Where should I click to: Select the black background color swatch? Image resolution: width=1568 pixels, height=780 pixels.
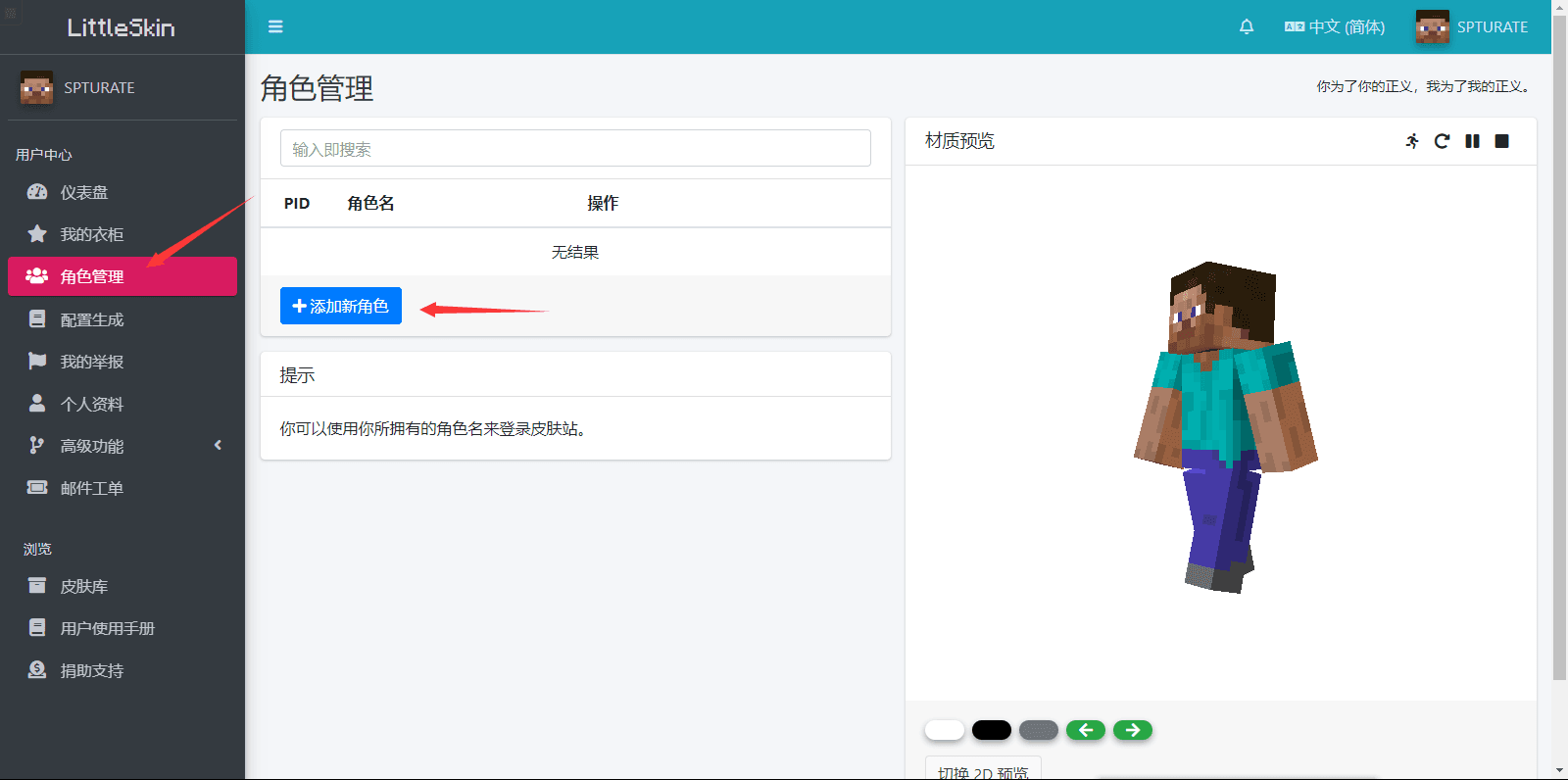tap(992, 730)
